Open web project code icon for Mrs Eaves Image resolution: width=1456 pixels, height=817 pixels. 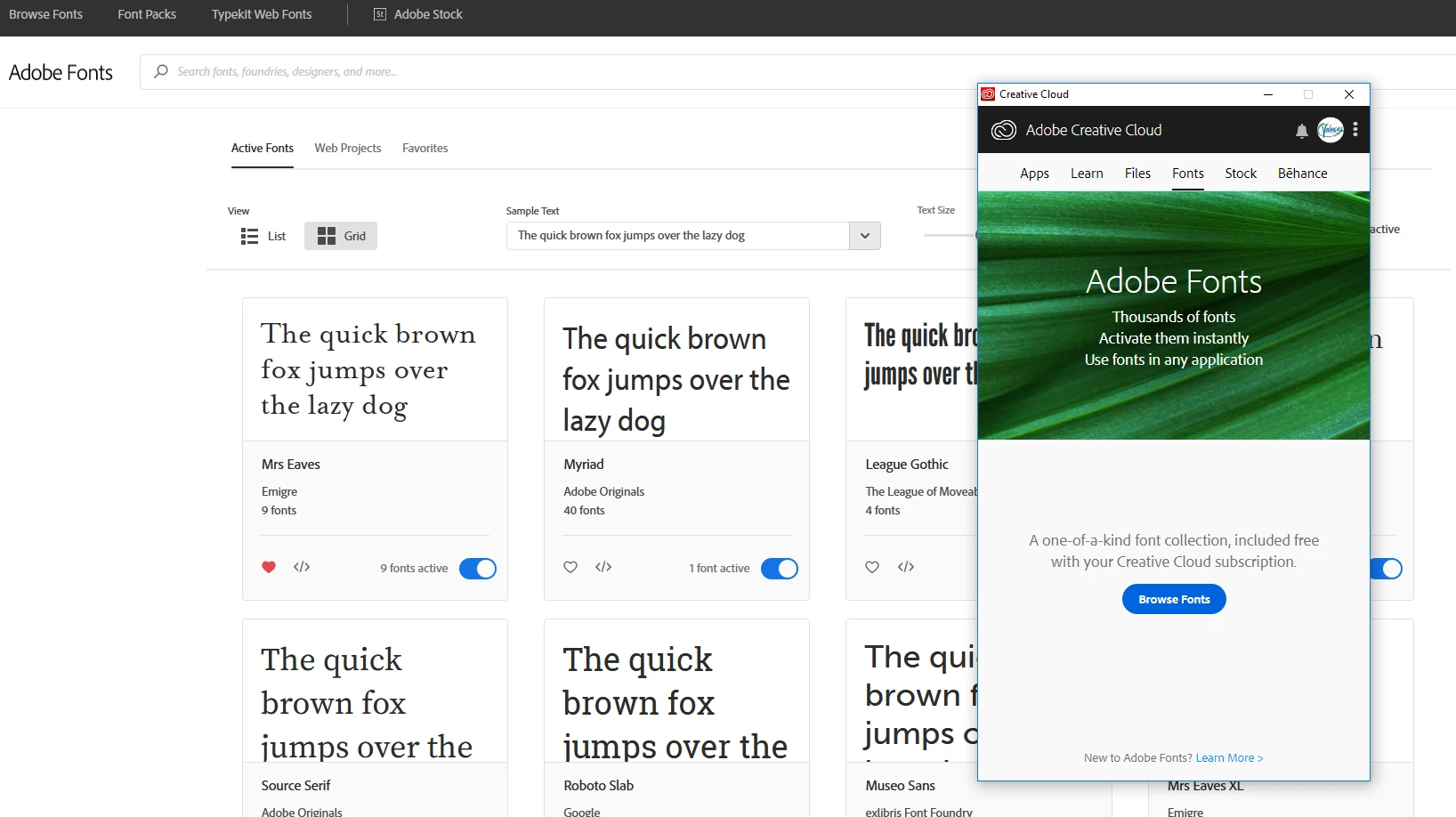coord(302,567)
